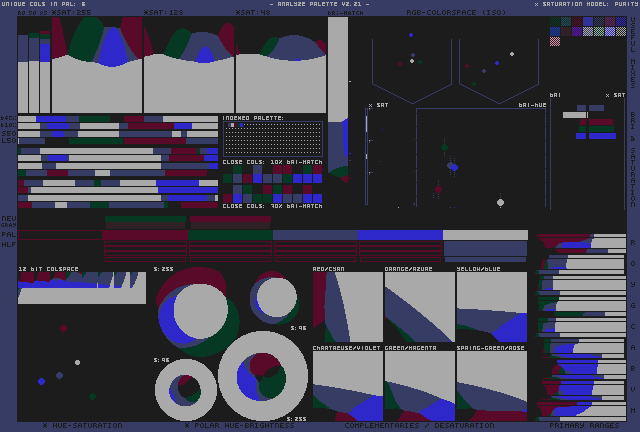Click the 'NEU GRAY' row label
The image size is (640, 432).
coord(9,221)
